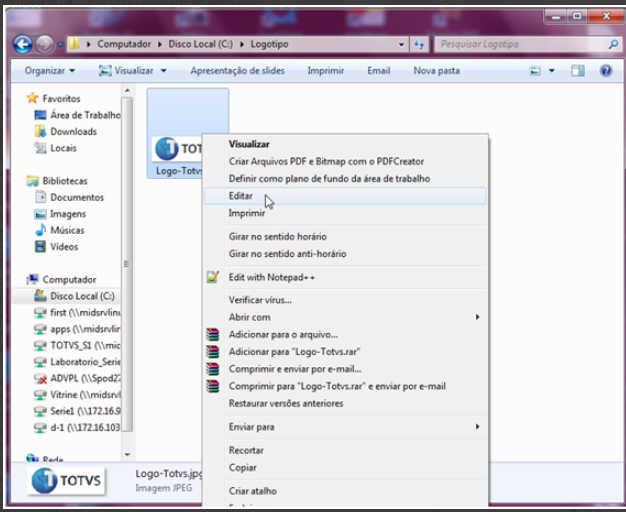The image size is (626, 512).
Task: Choose Adicionar para "Logo-Totvs.rar"
Action: 345,351
